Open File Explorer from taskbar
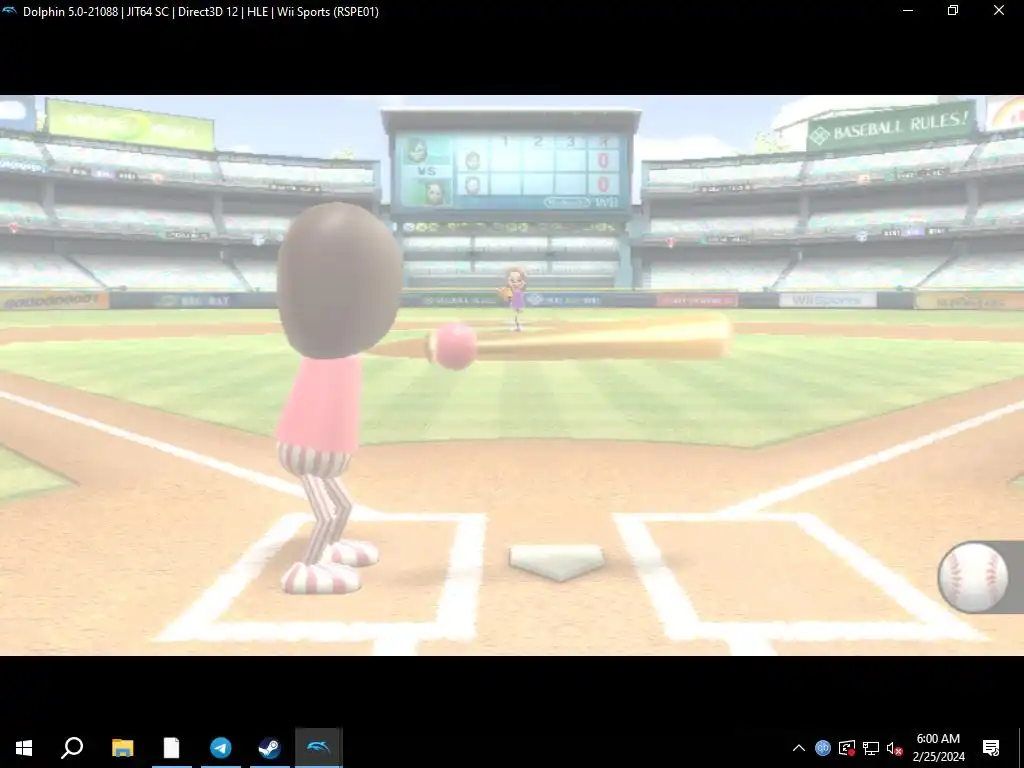Image resolution: width=1024 pixels, height=768 pixels. 122,748
